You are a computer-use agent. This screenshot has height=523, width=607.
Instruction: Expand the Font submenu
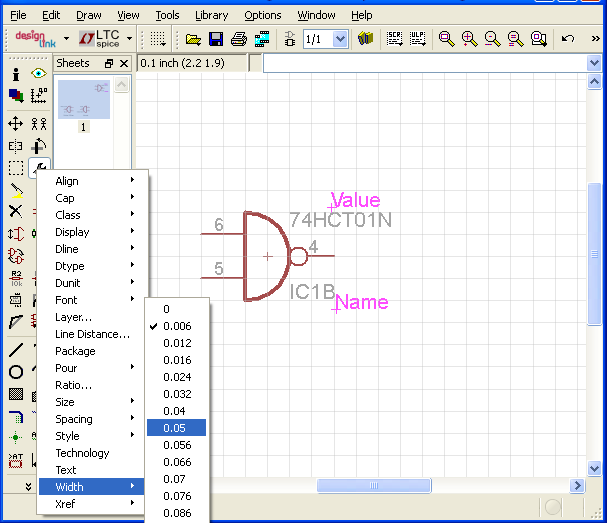[92, 300]
